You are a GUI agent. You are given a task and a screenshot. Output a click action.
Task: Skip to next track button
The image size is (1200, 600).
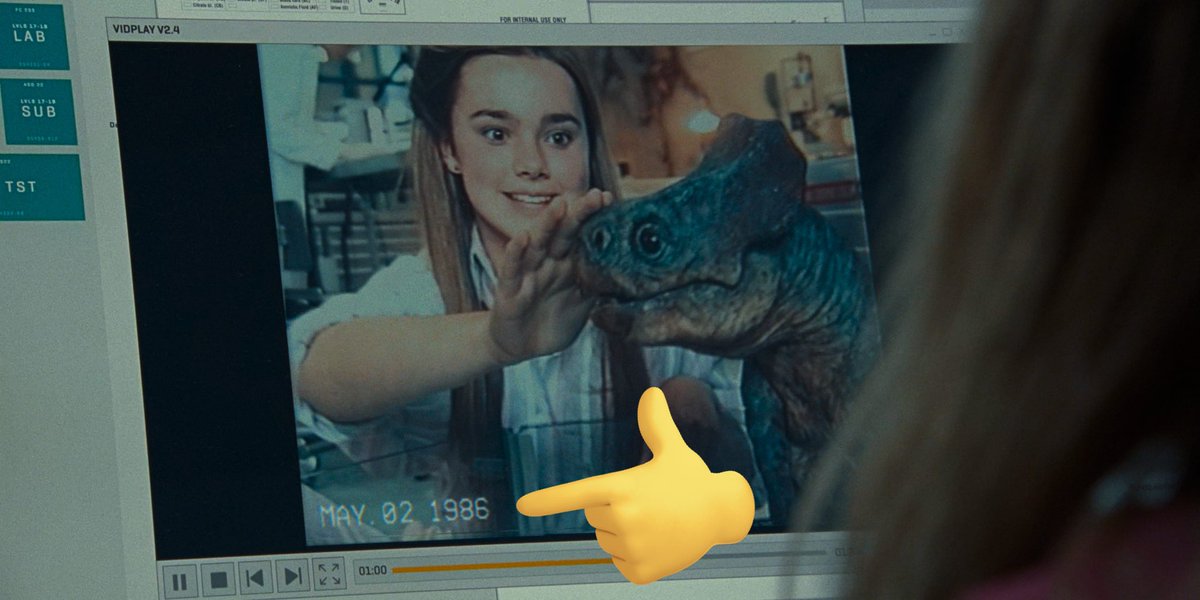(292, 576)
